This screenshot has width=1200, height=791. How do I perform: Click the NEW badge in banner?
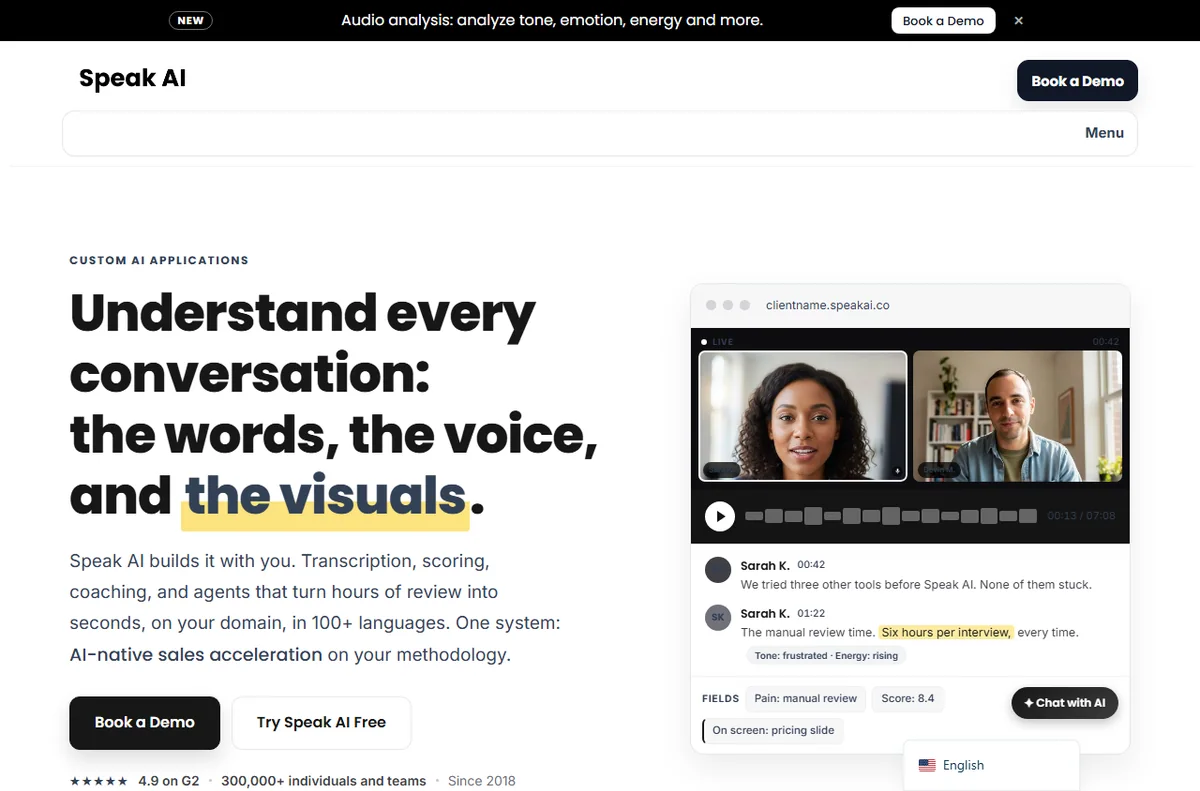pyautogui.click(x=190, y=20)
